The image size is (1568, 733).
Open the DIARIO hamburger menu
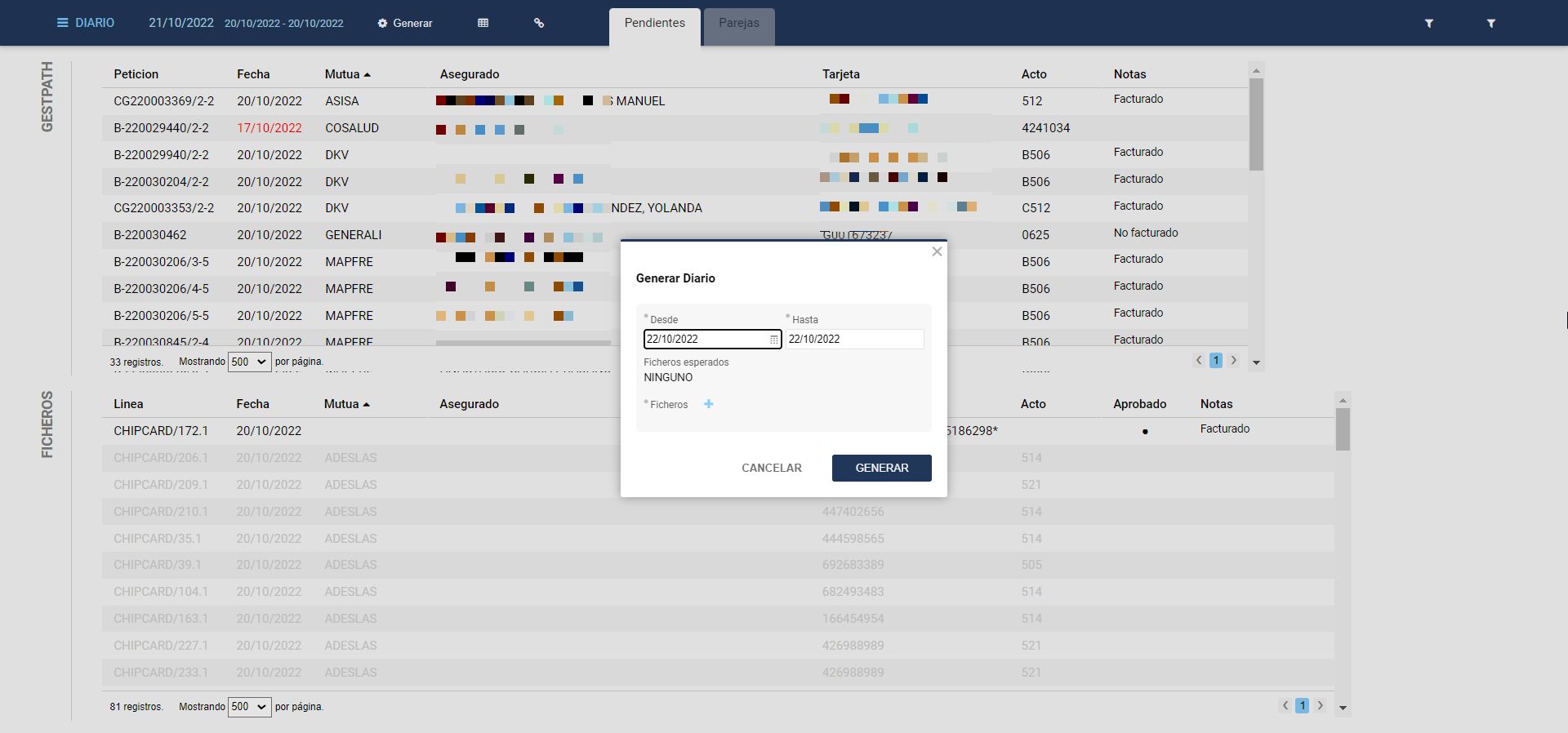[x=62, y=23]
